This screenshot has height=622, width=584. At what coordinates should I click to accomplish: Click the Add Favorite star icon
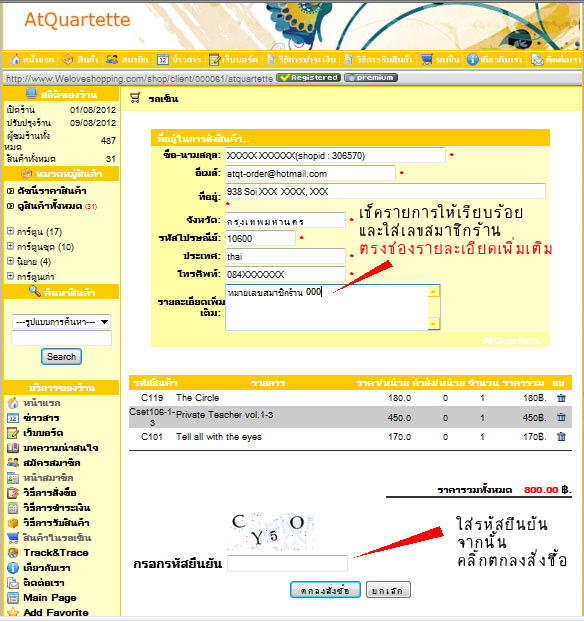13,612
